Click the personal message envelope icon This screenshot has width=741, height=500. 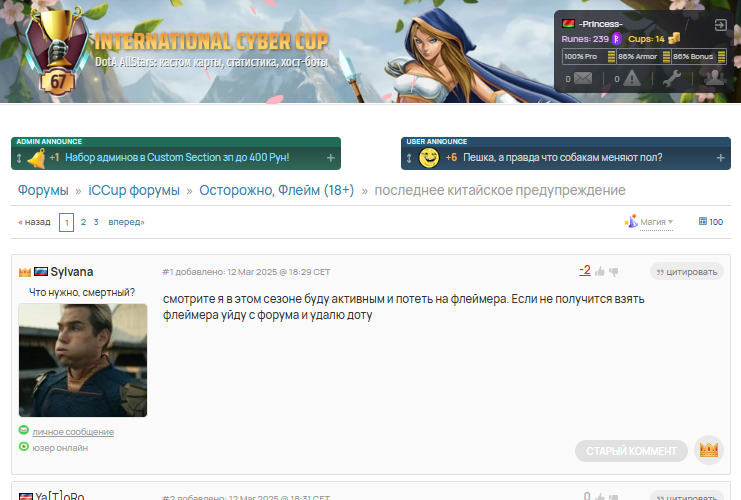coord(24,430)
